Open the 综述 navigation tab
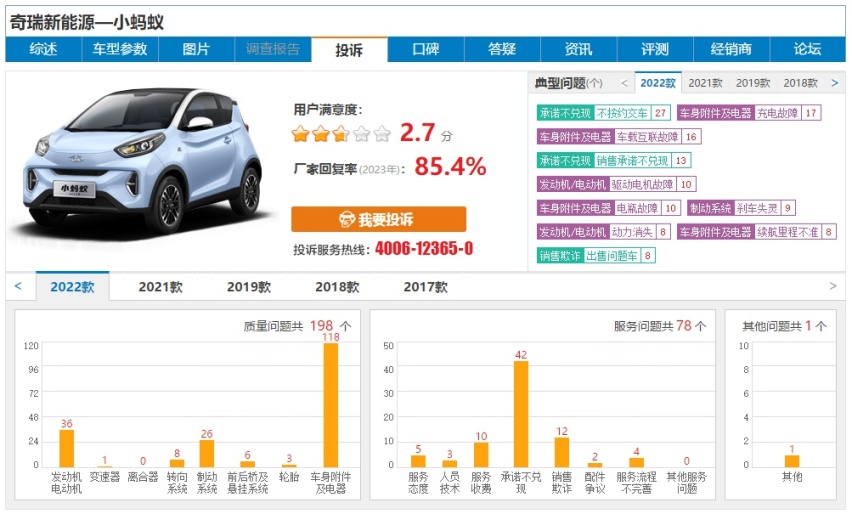The image size is (852, 514). pos(43,49)
